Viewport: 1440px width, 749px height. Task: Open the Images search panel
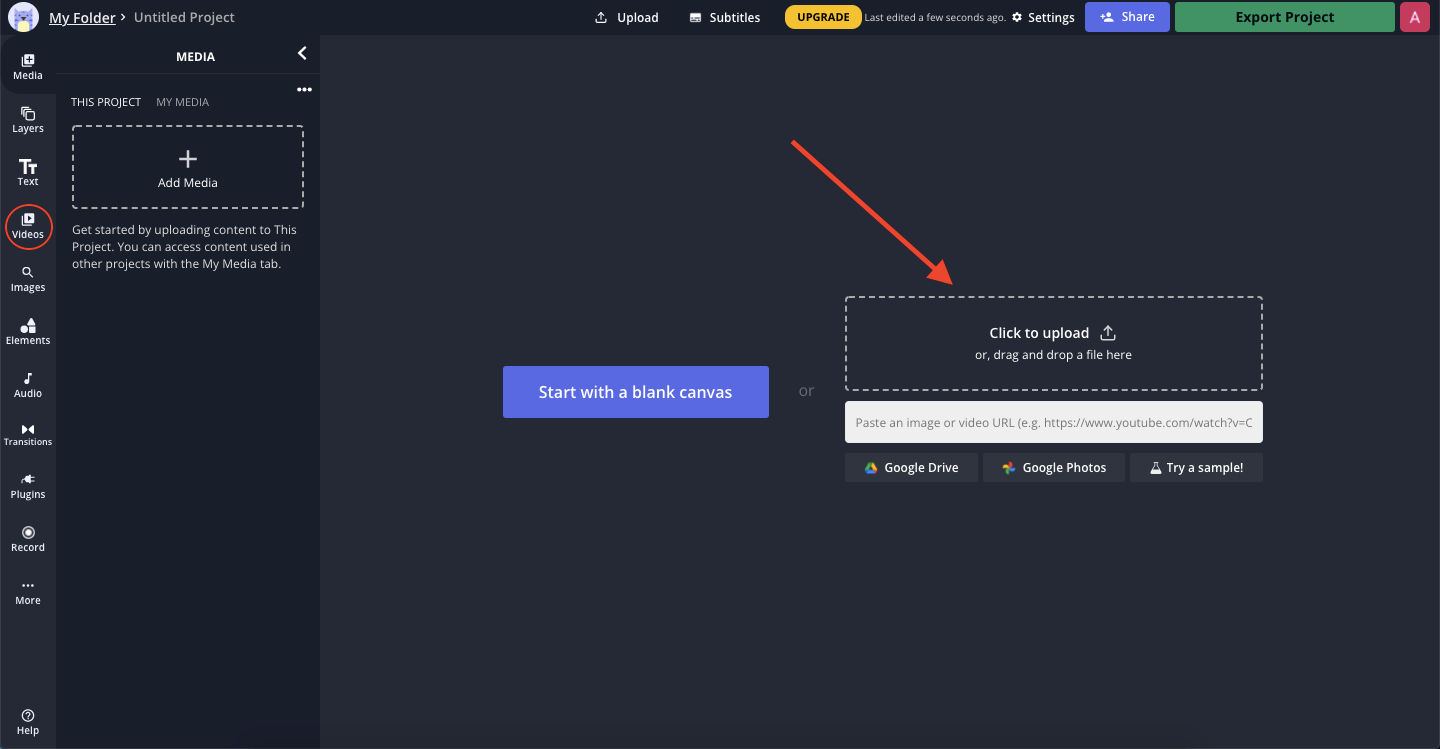[x=28, y=278]
